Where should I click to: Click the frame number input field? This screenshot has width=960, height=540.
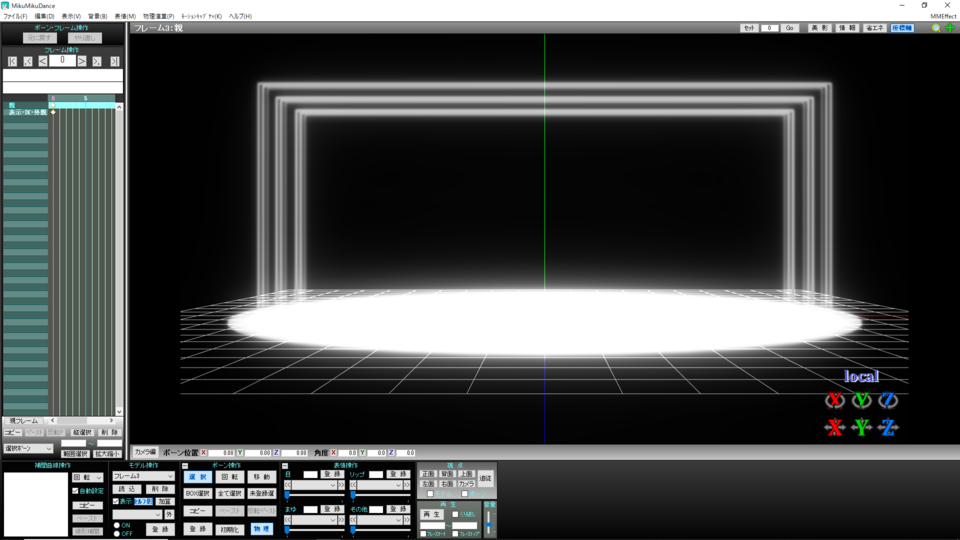pyautogui.click(x=62, y=61)
